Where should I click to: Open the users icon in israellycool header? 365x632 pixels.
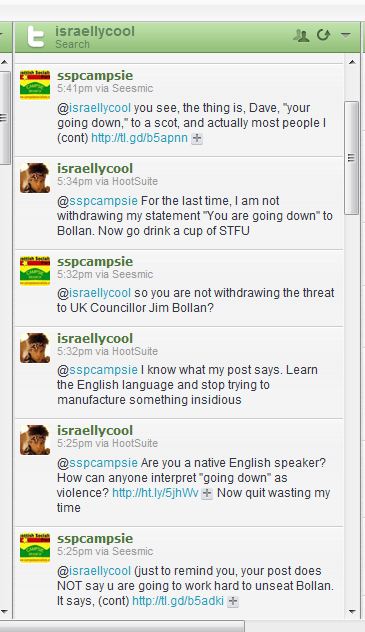301,35
